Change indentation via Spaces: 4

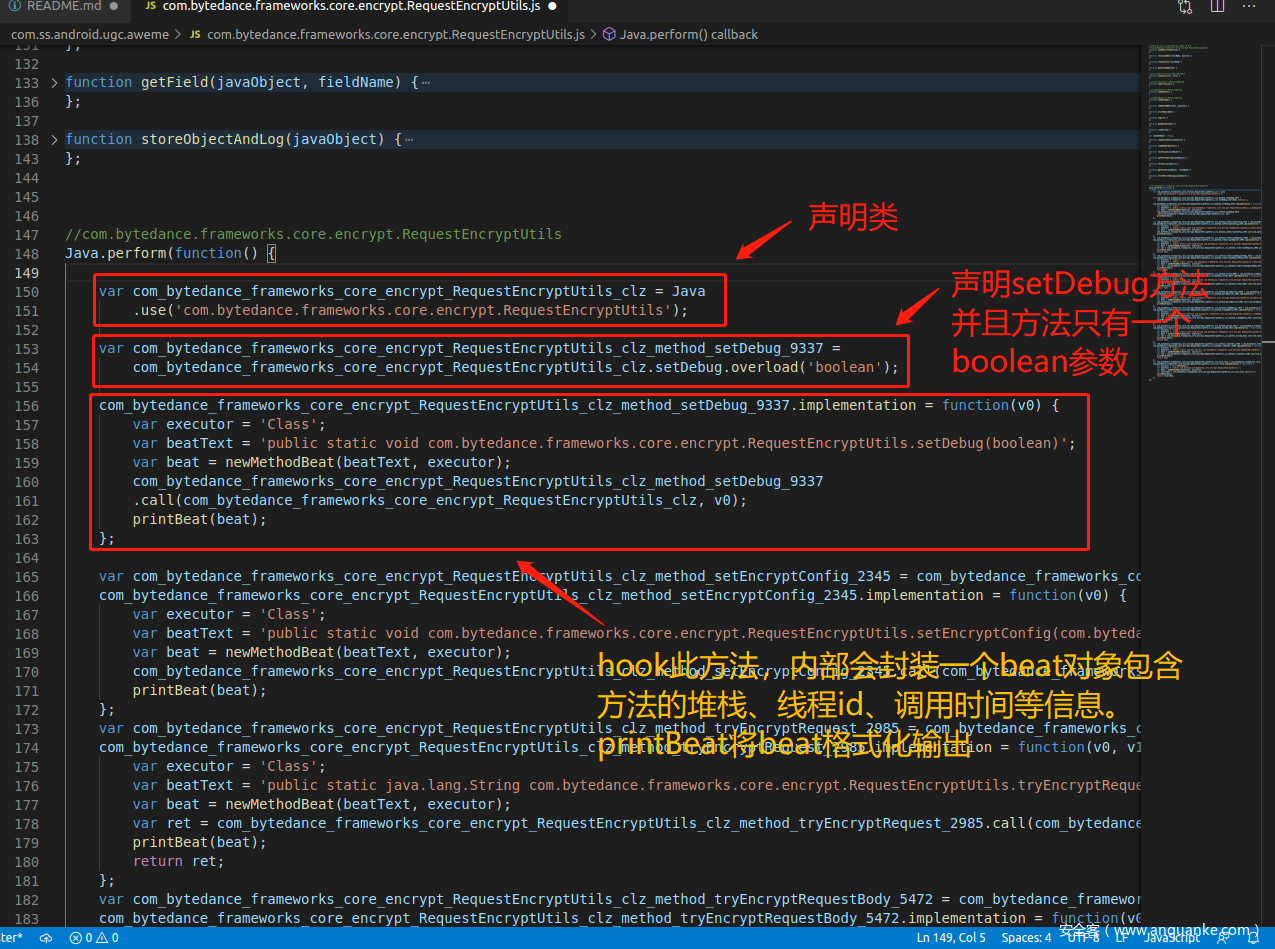1026,938
